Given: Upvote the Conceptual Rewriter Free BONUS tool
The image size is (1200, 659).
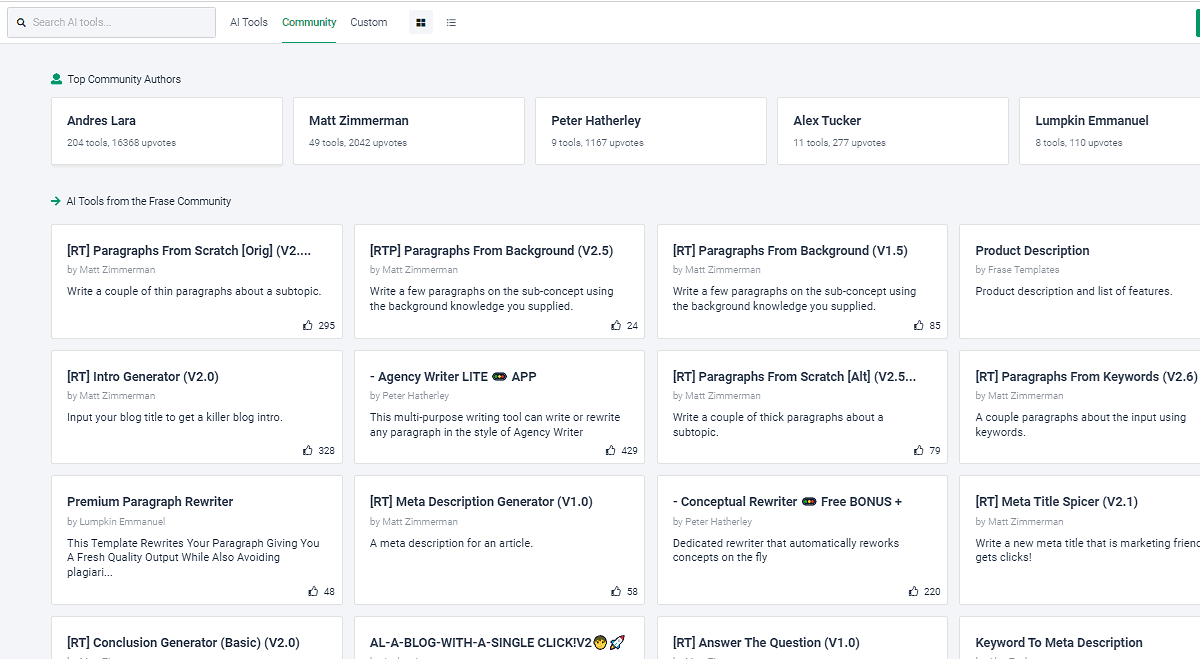Looking at the screenshot, I should tap(912, 591).
